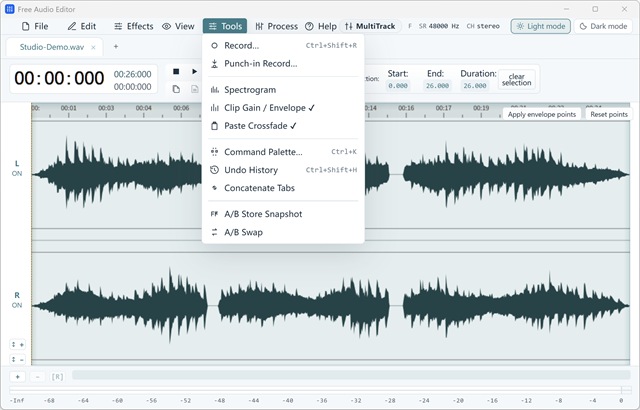Choose A/B Swap entry
The image size is (640, 410).
(x=283, y=232)
